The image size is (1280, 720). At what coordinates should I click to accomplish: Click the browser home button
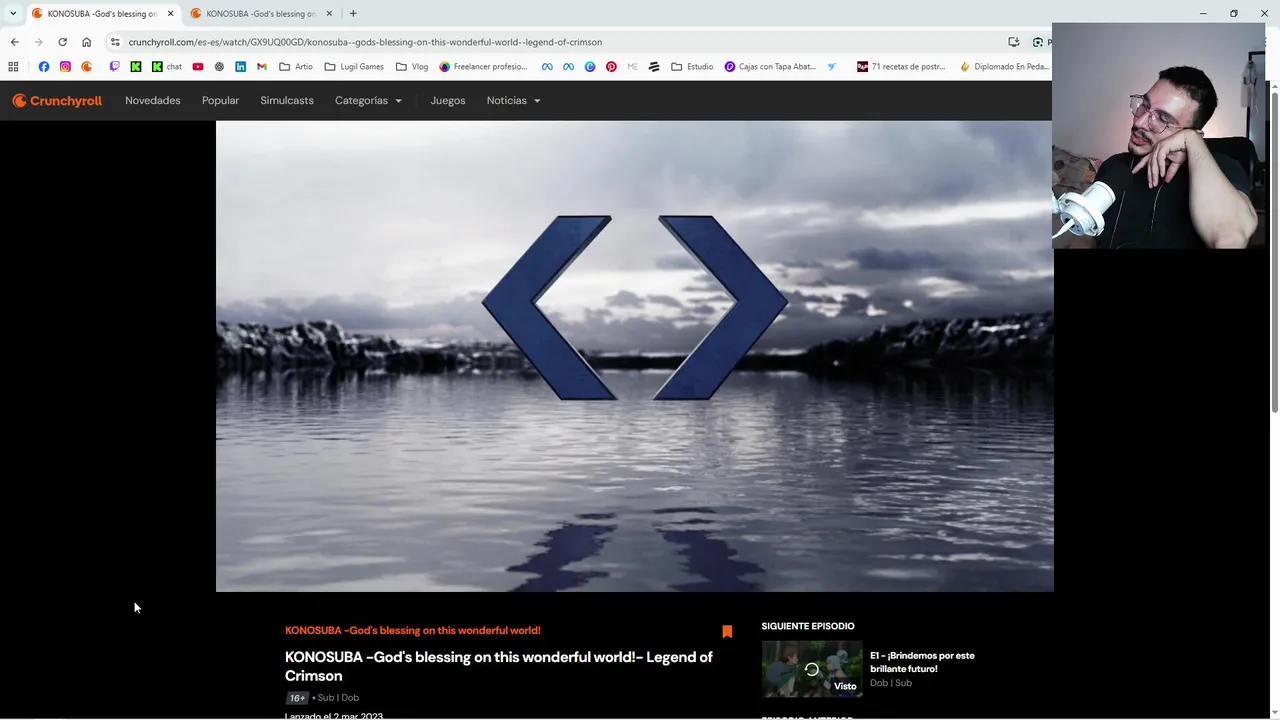click(x=86, y=42)
